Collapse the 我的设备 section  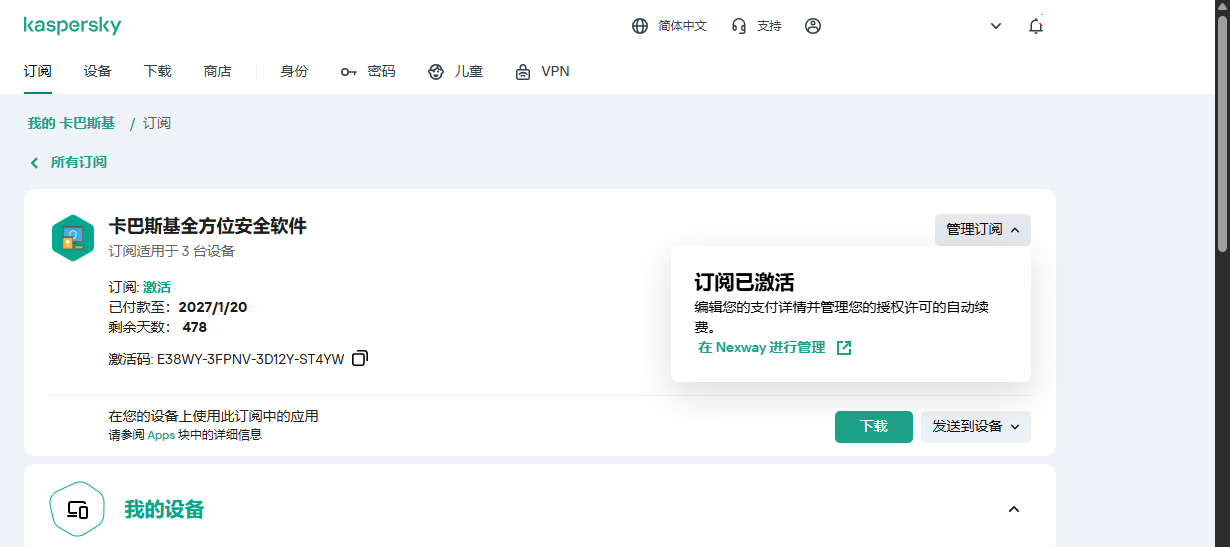tap(1013, 510)
